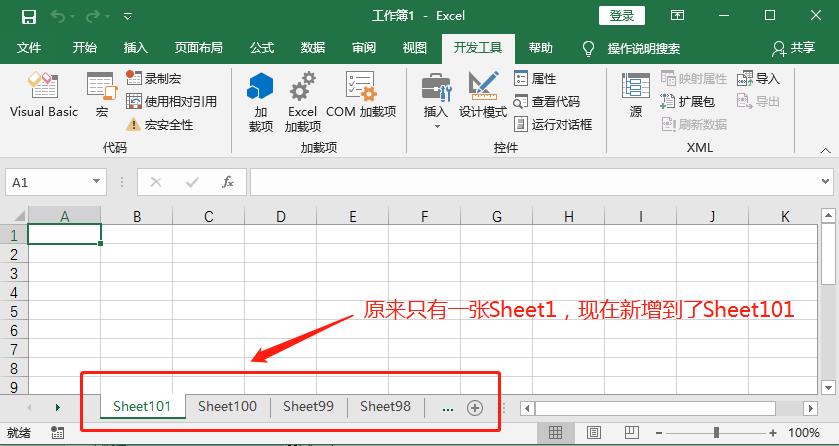Image resolution: width=839 pixels, height=446 pixels.
Task: Open the 加载项 blue hexagon add-ins
Action: (x=261, y=103)
